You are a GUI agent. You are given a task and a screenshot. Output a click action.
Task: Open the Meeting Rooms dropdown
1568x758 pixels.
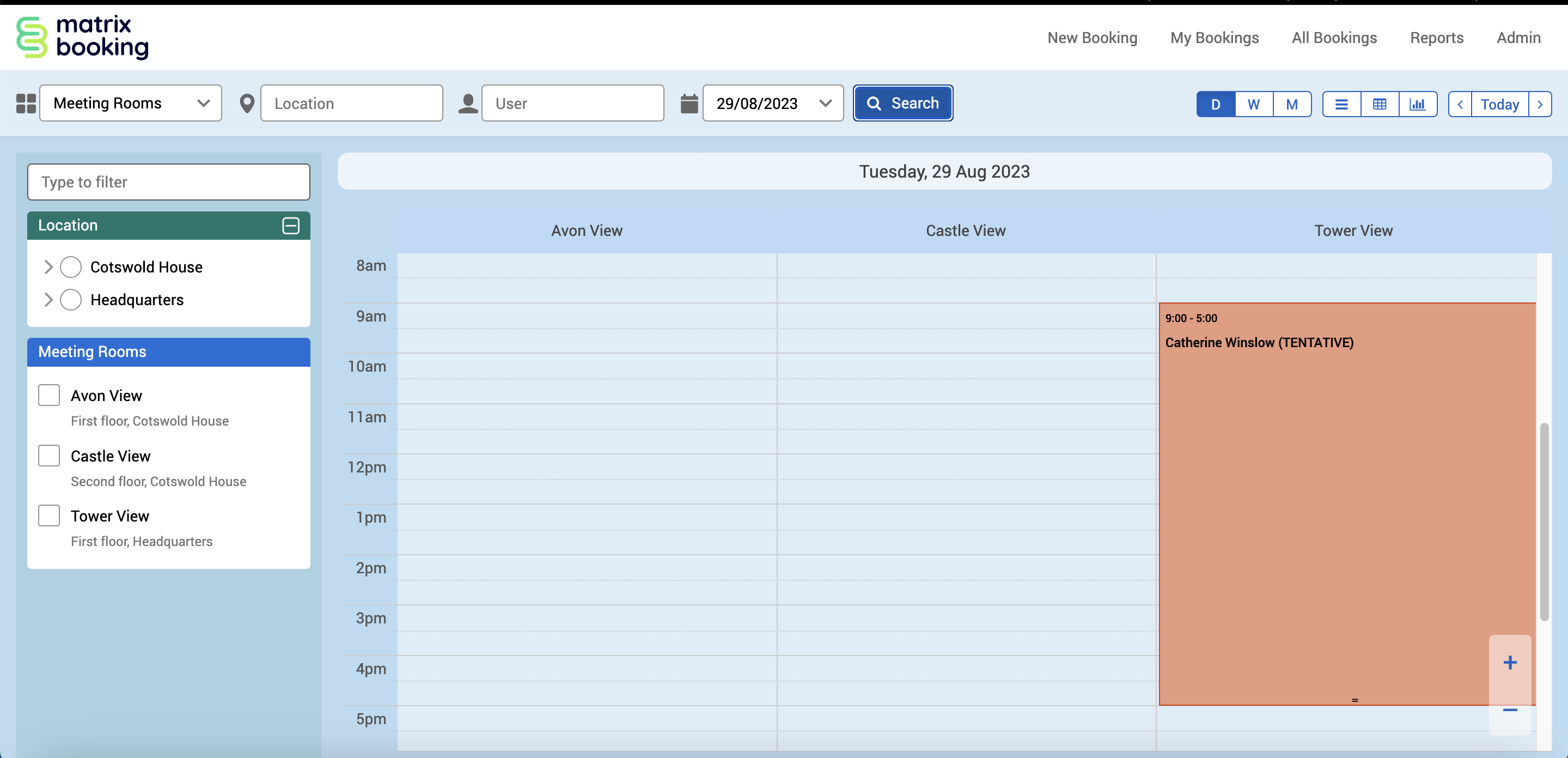pos(131,103)
